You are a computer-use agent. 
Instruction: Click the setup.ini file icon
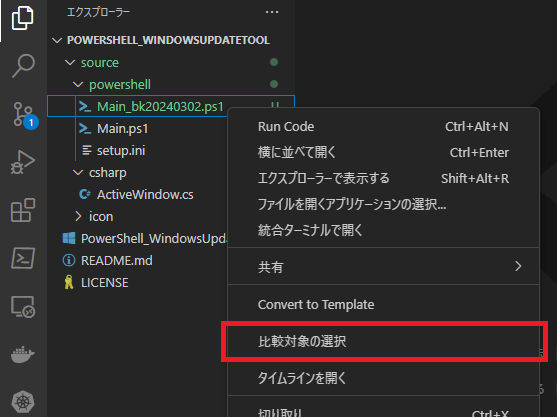pos(87,150)
